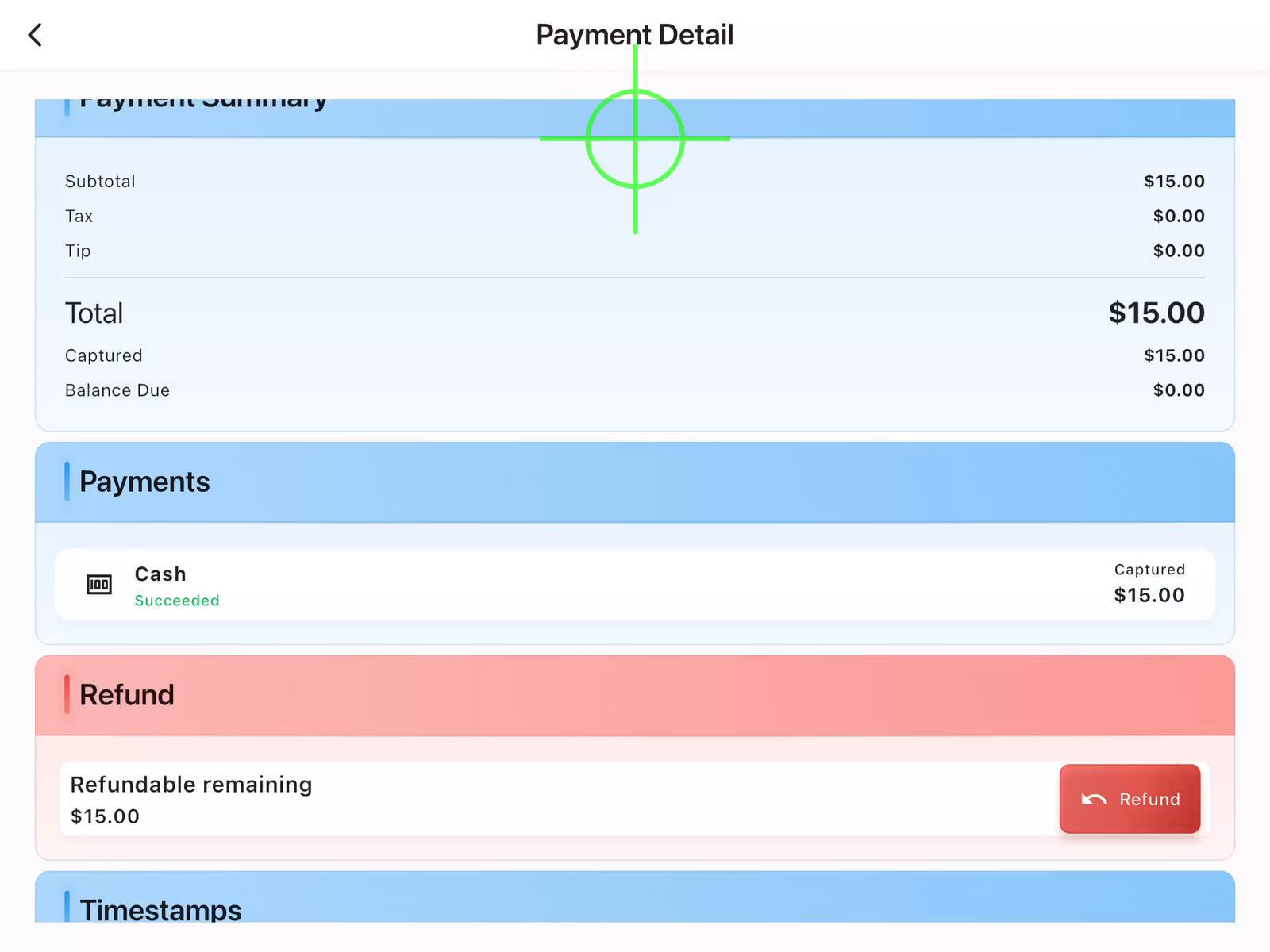Select the cash bill icon

pyautogui.click(x=98, y=584)
